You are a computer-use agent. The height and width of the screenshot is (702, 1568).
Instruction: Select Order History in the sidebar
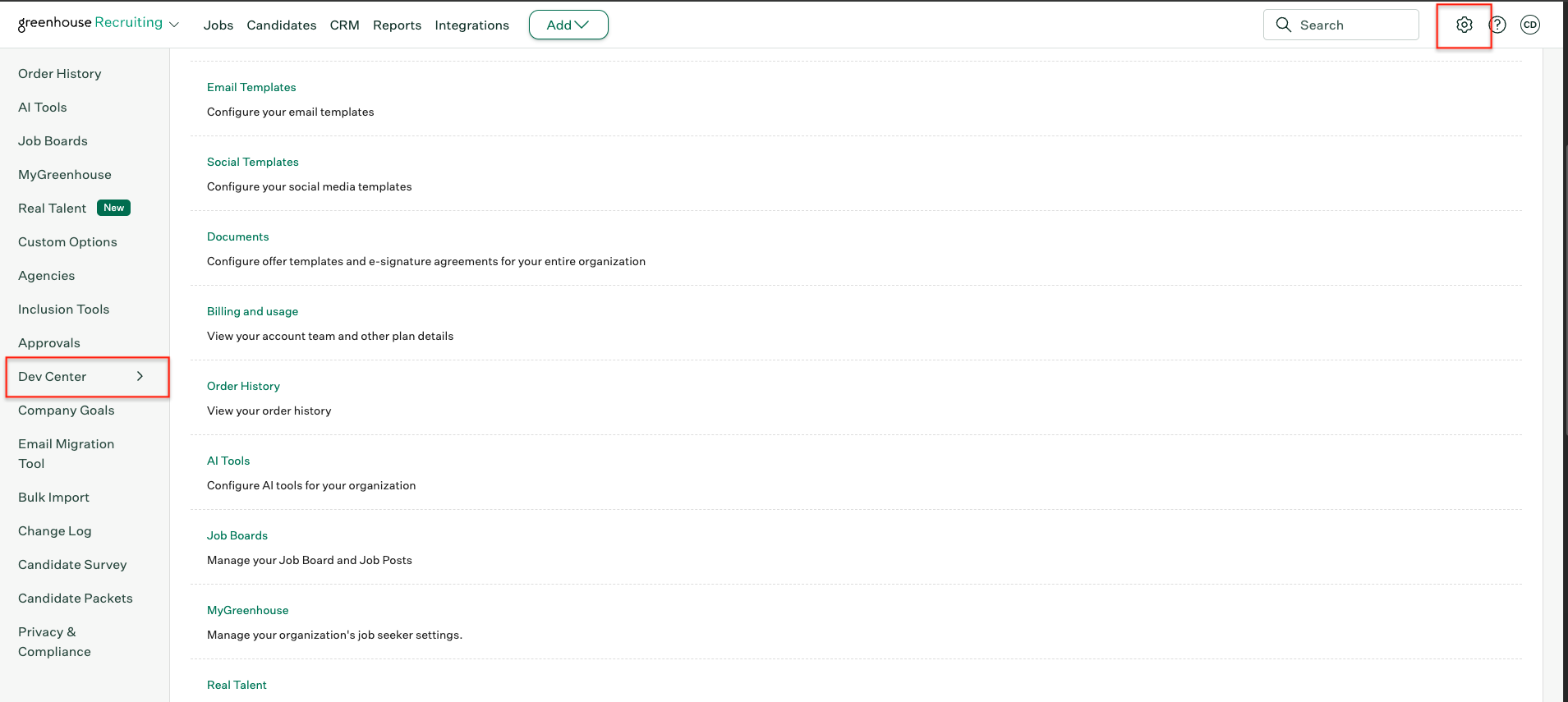[x=60, y=74]
